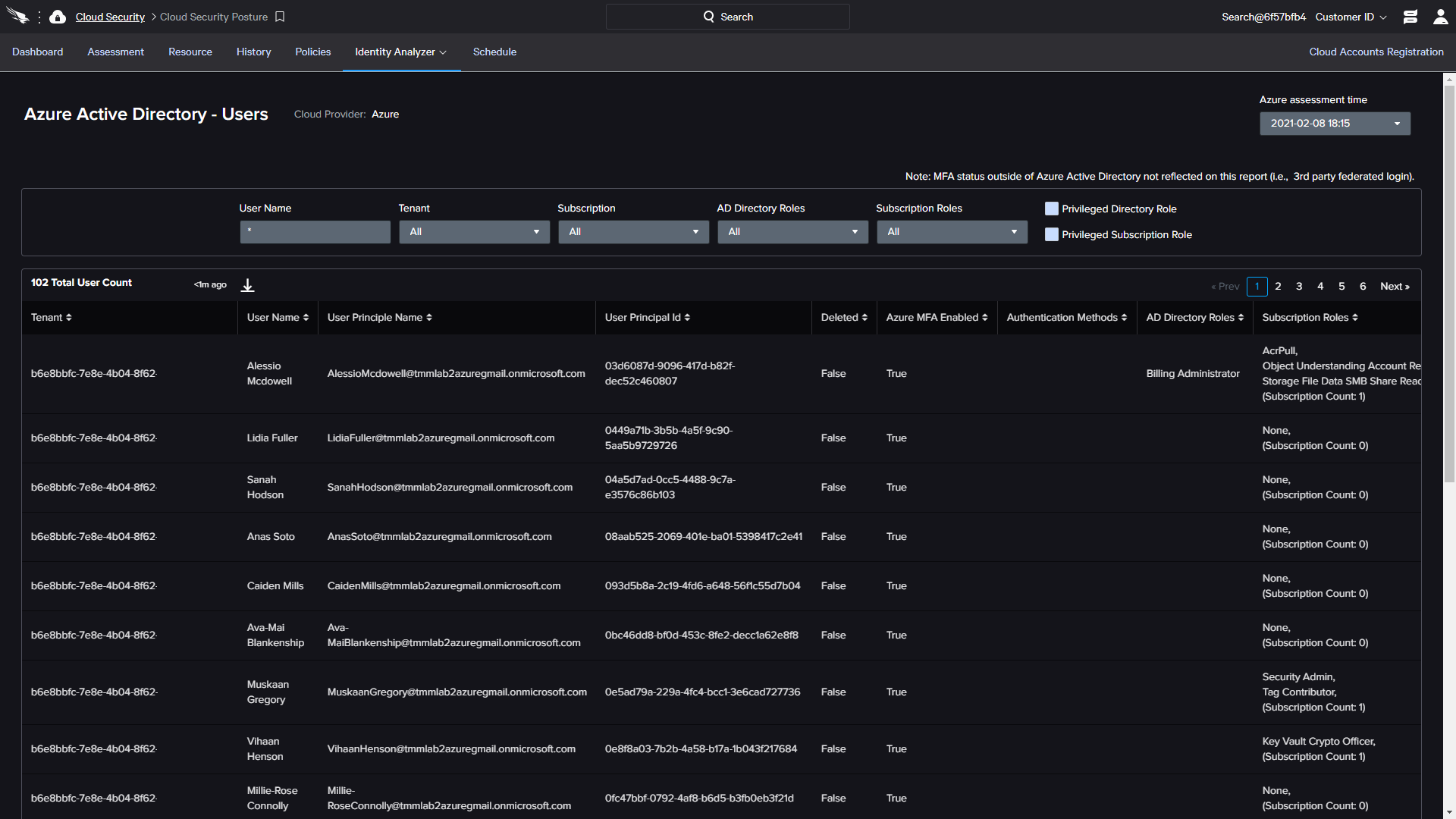Viewport: 1456px width, 819px height.
Task: Open Azure assessment time dropdown
Action: click(x=1335, y=124)
